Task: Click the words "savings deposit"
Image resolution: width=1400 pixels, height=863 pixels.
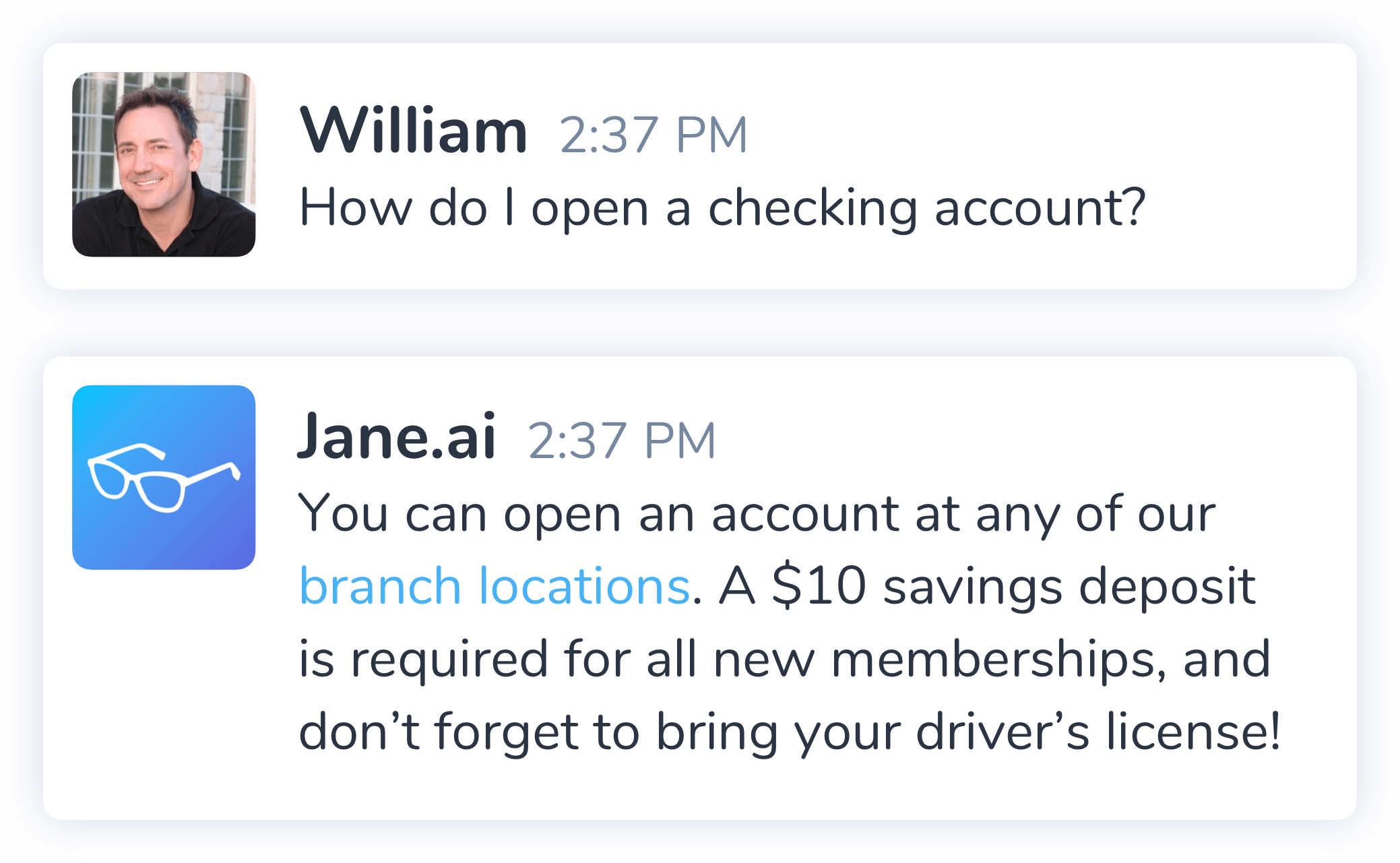Action: (x=1069, y=587)
